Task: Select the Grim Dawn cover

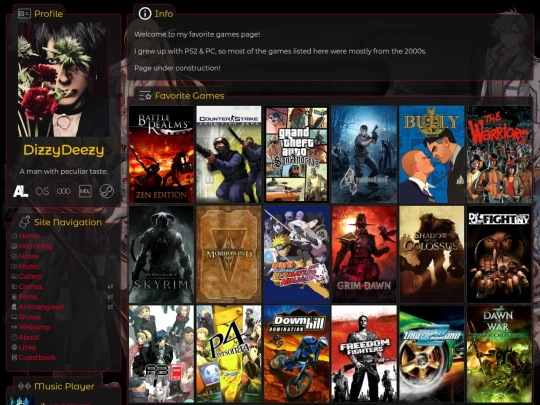Action: point(364,254)
